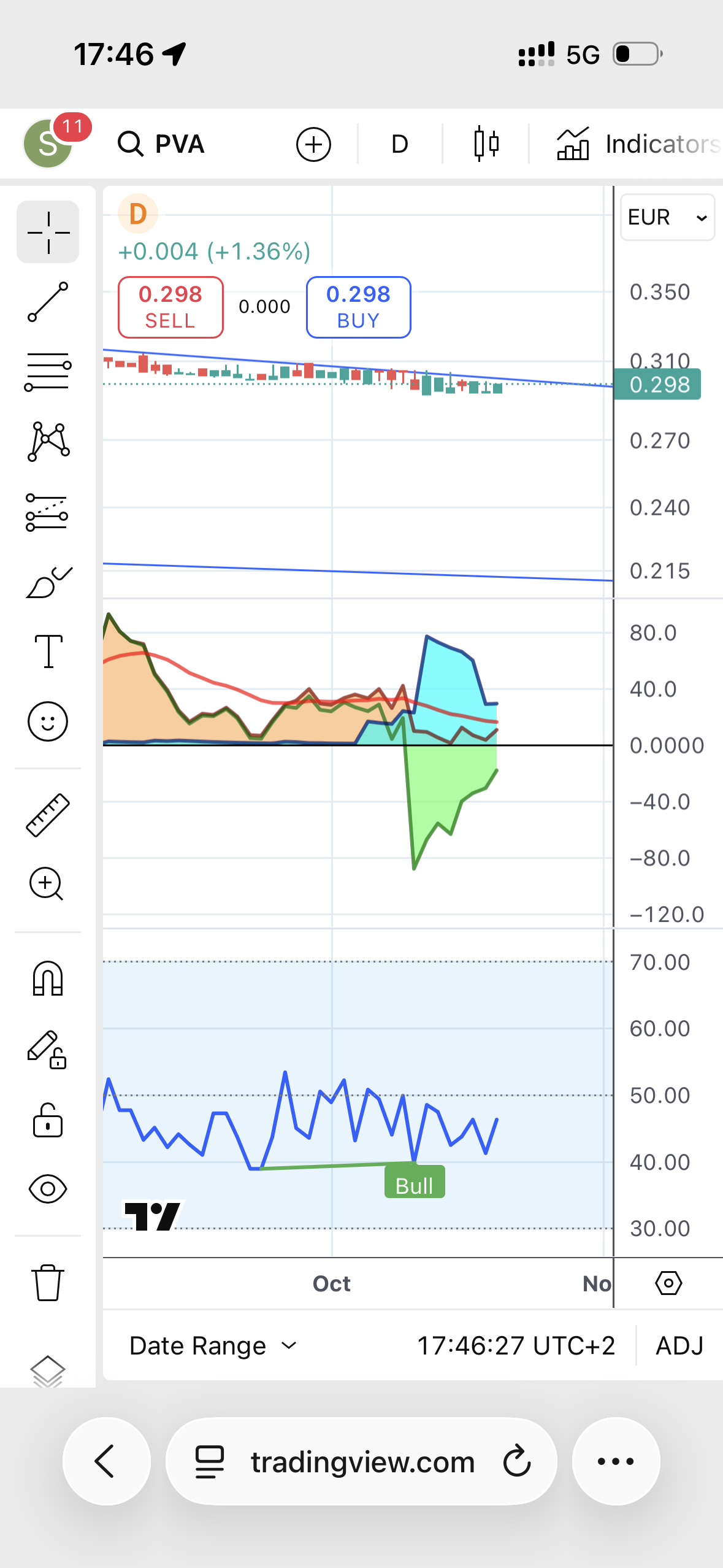This screenshot has width=723, height=1568.
Task: Open the candlestick chart style selector
Action: (x=486, y=144)
